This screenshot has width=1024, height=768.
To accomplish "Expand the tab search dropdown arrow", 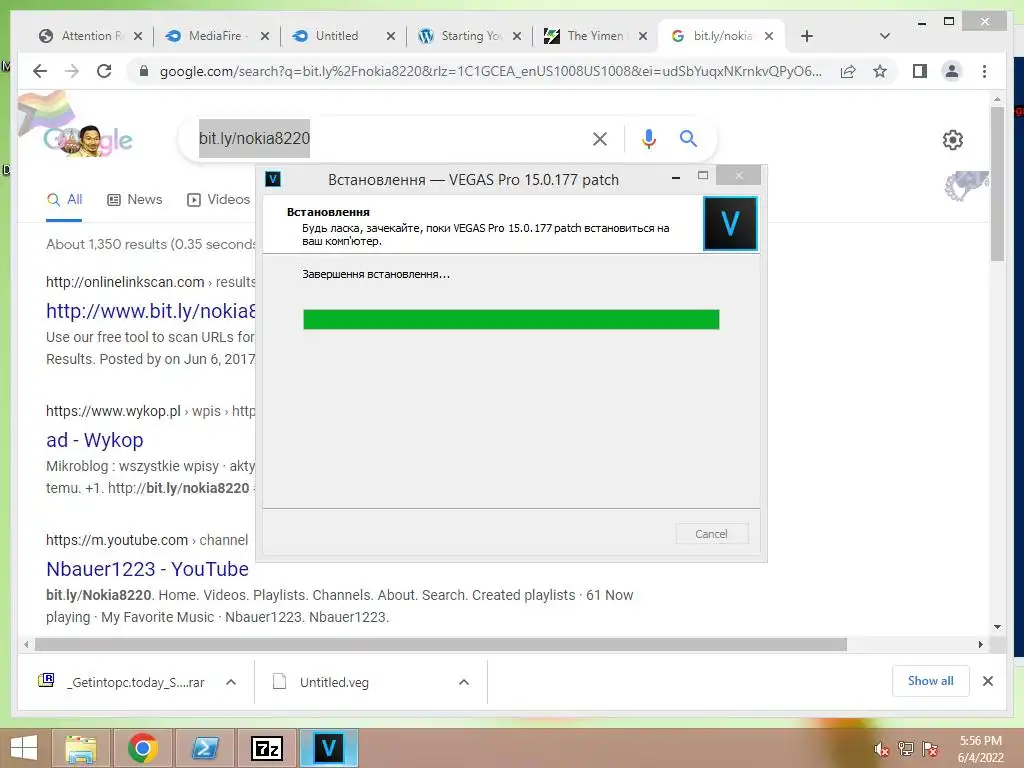I will pos(884,36).
